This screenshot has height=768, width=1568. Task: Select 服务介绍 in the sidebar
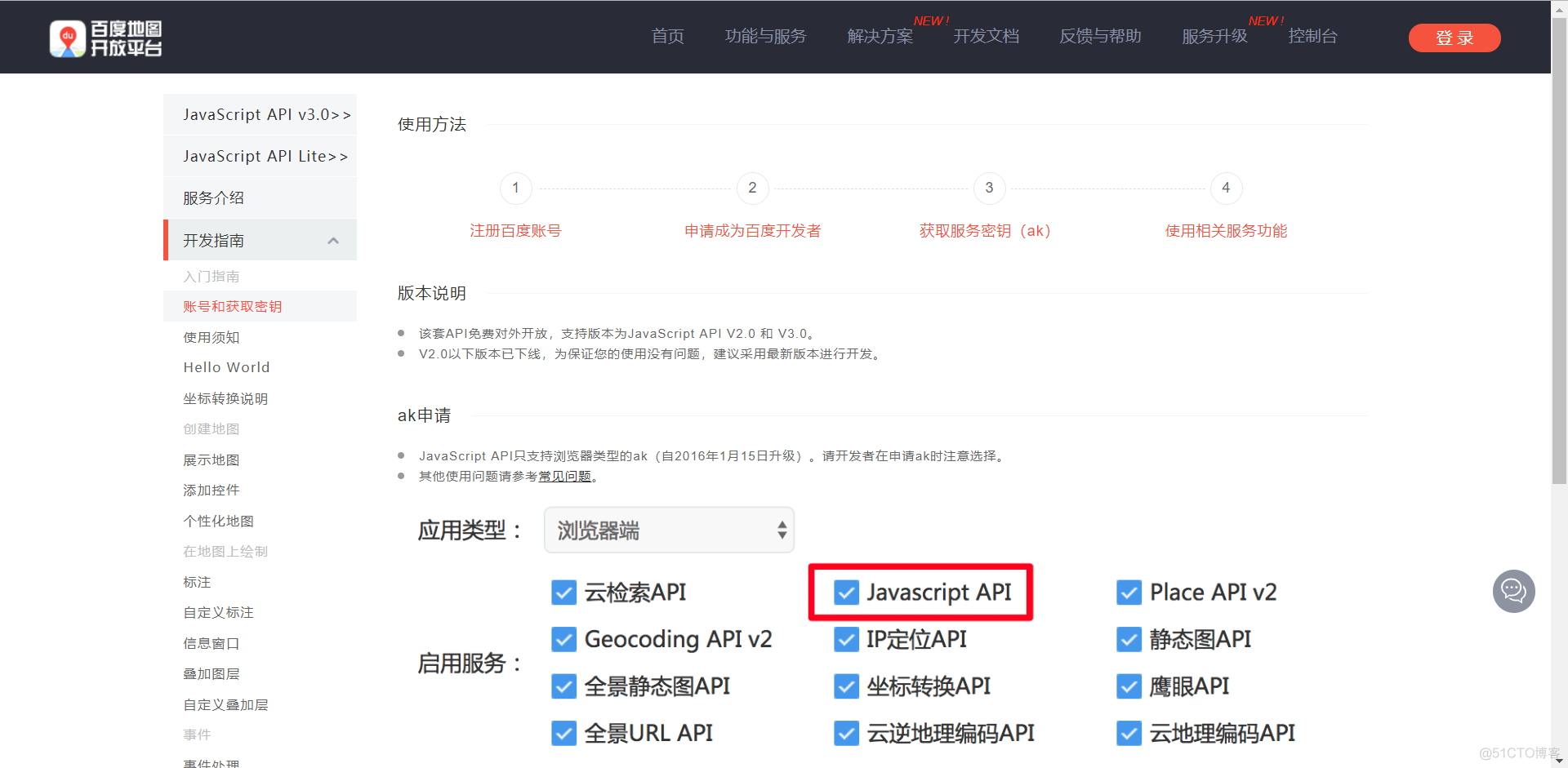(x=260, y=198)
